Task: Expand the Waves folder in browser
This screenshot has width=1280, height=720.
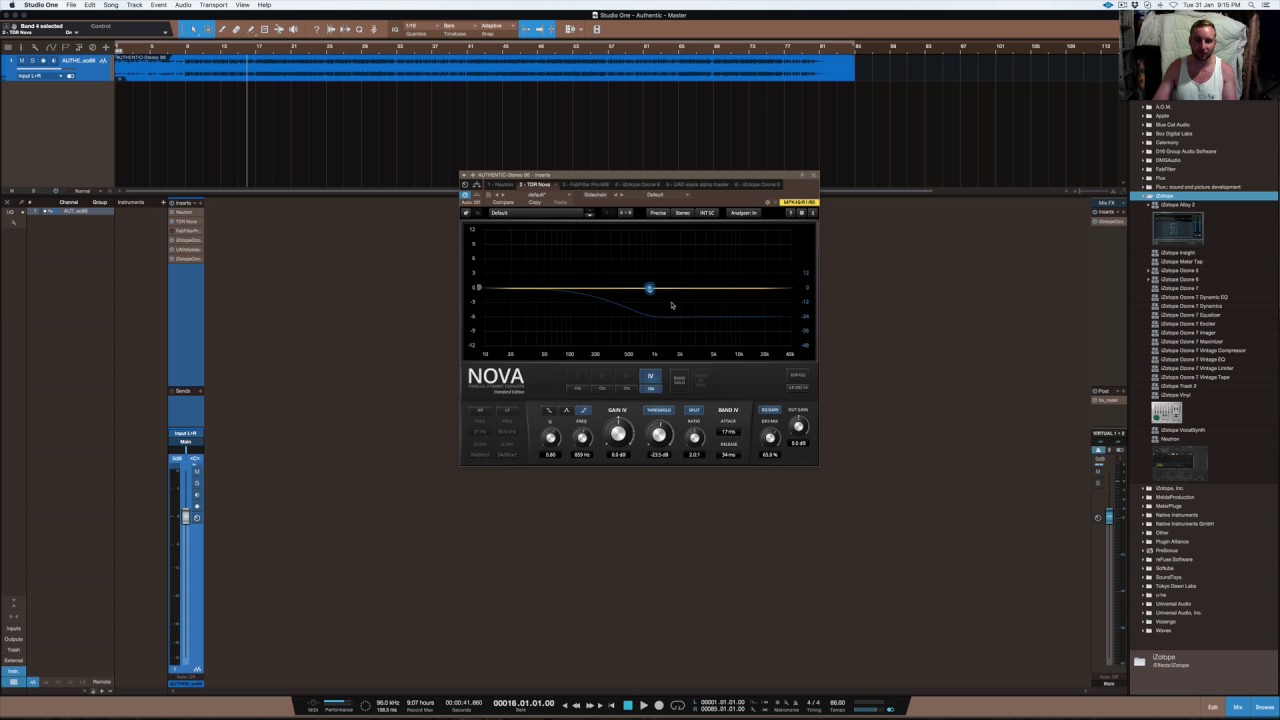Action: click(1145, 630)
